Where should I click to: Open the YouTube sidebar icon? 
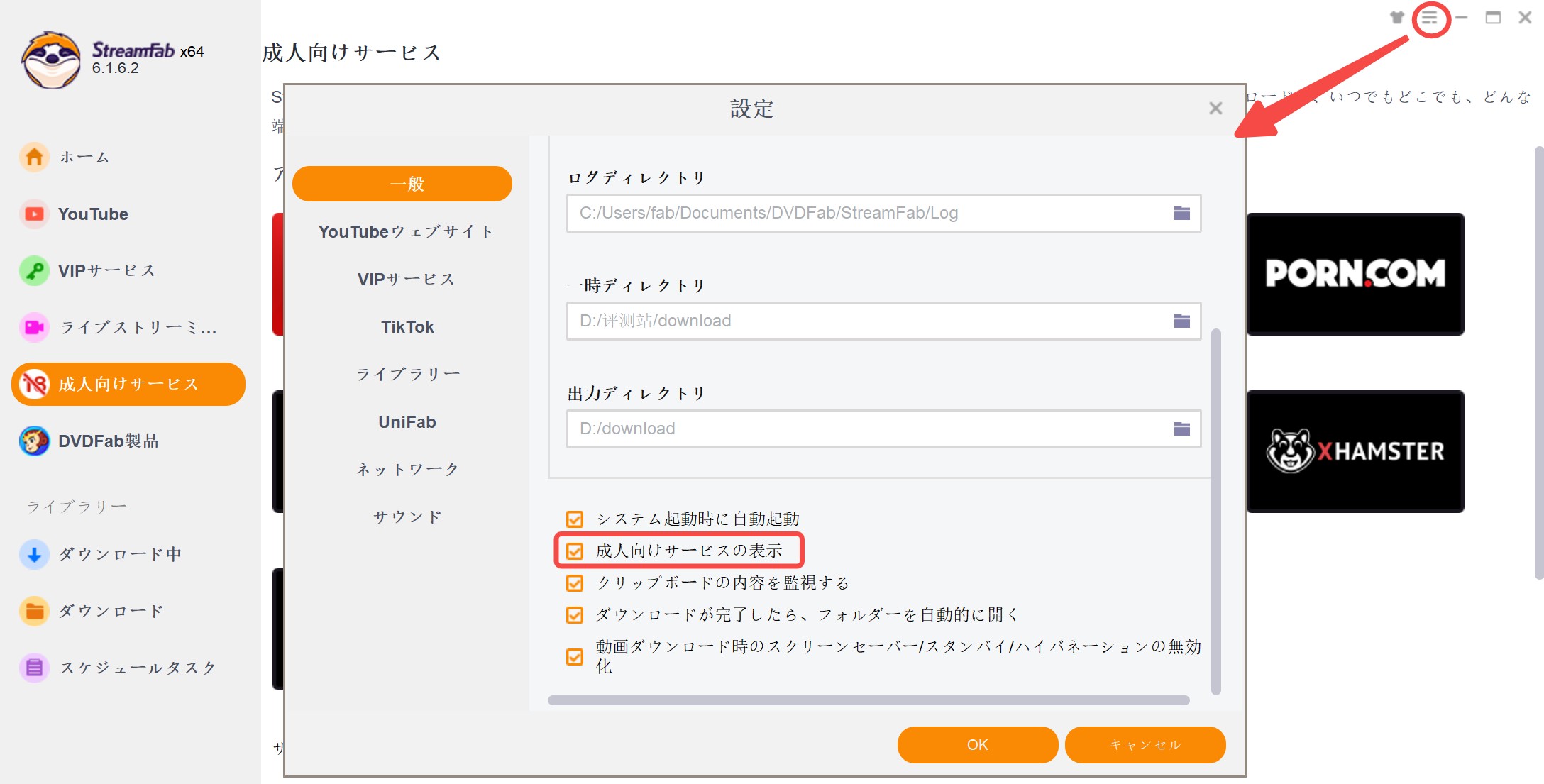34,214
